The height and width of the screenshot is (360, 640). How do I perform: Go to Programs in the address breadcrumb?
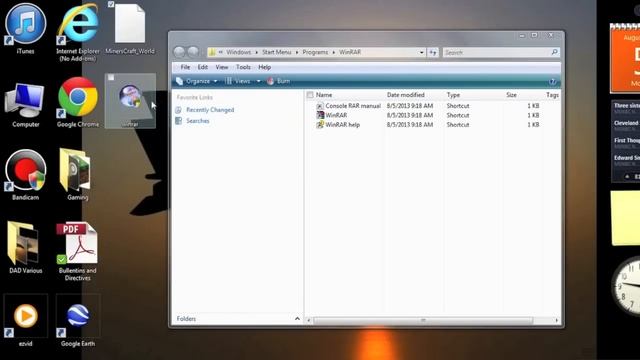coord(315,52)
